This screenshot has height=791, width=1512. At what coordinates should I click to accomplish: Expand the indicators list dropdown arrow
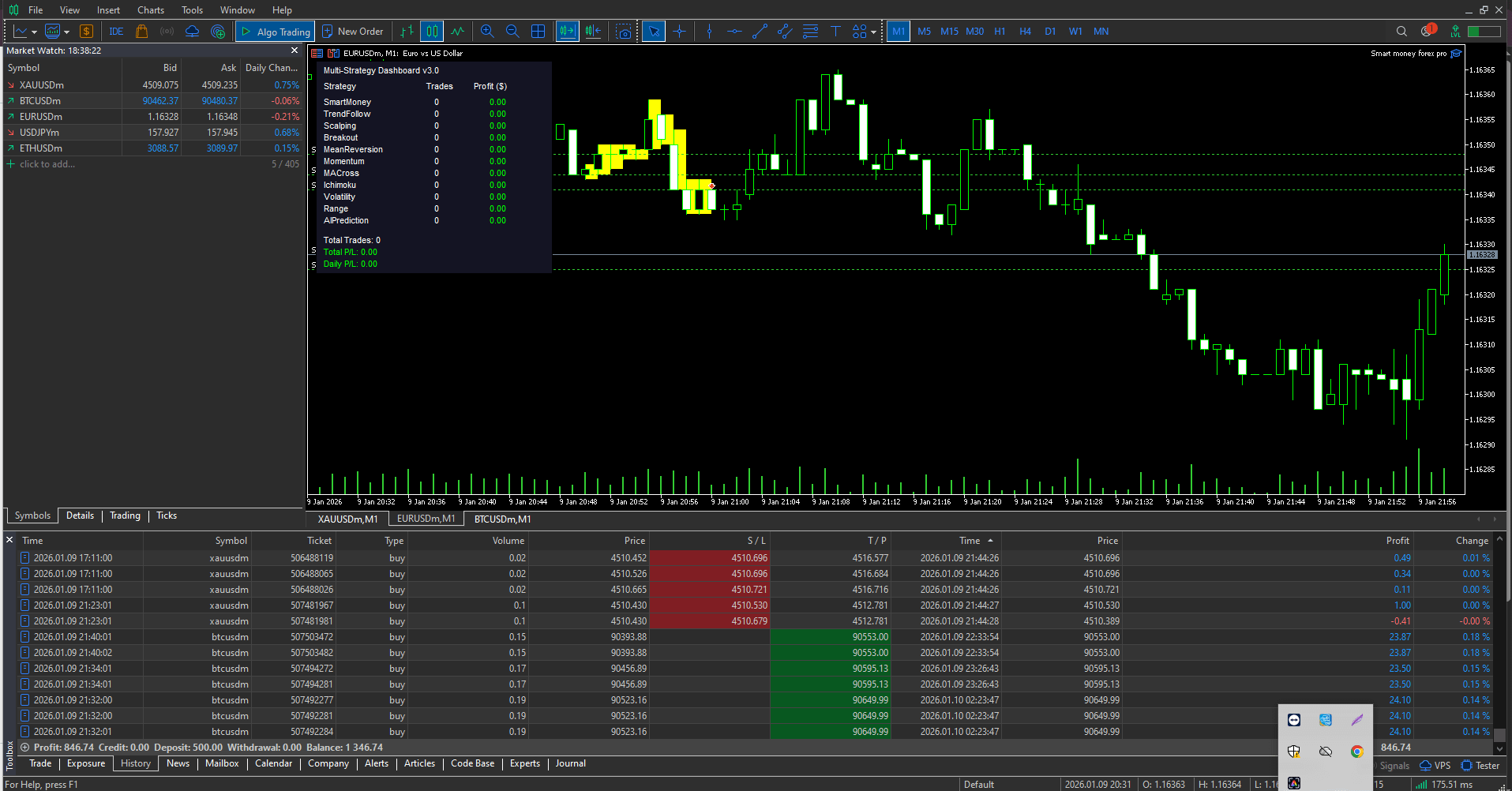click(66, 32)
